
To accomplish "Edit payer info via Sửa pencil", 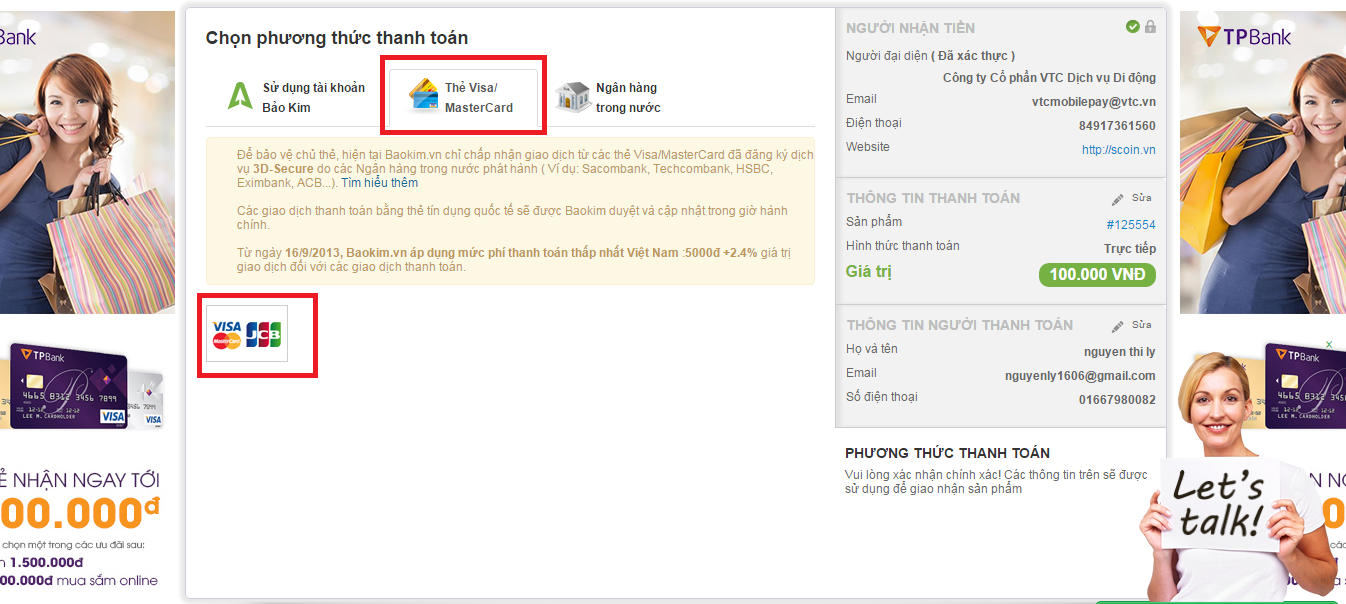I will pos(1132,326).
